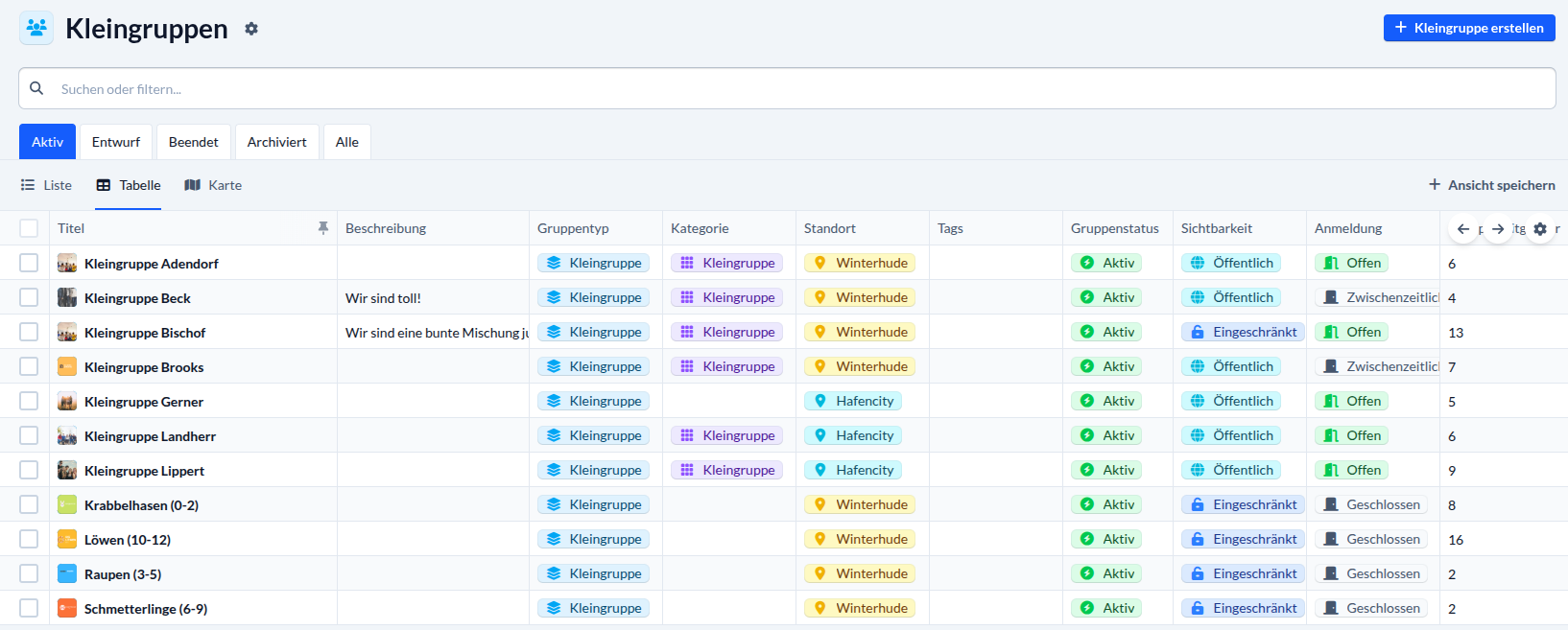Show the Beendet tab
The height and width of the screenshot is (630, 1568).
tap(194, 142)
